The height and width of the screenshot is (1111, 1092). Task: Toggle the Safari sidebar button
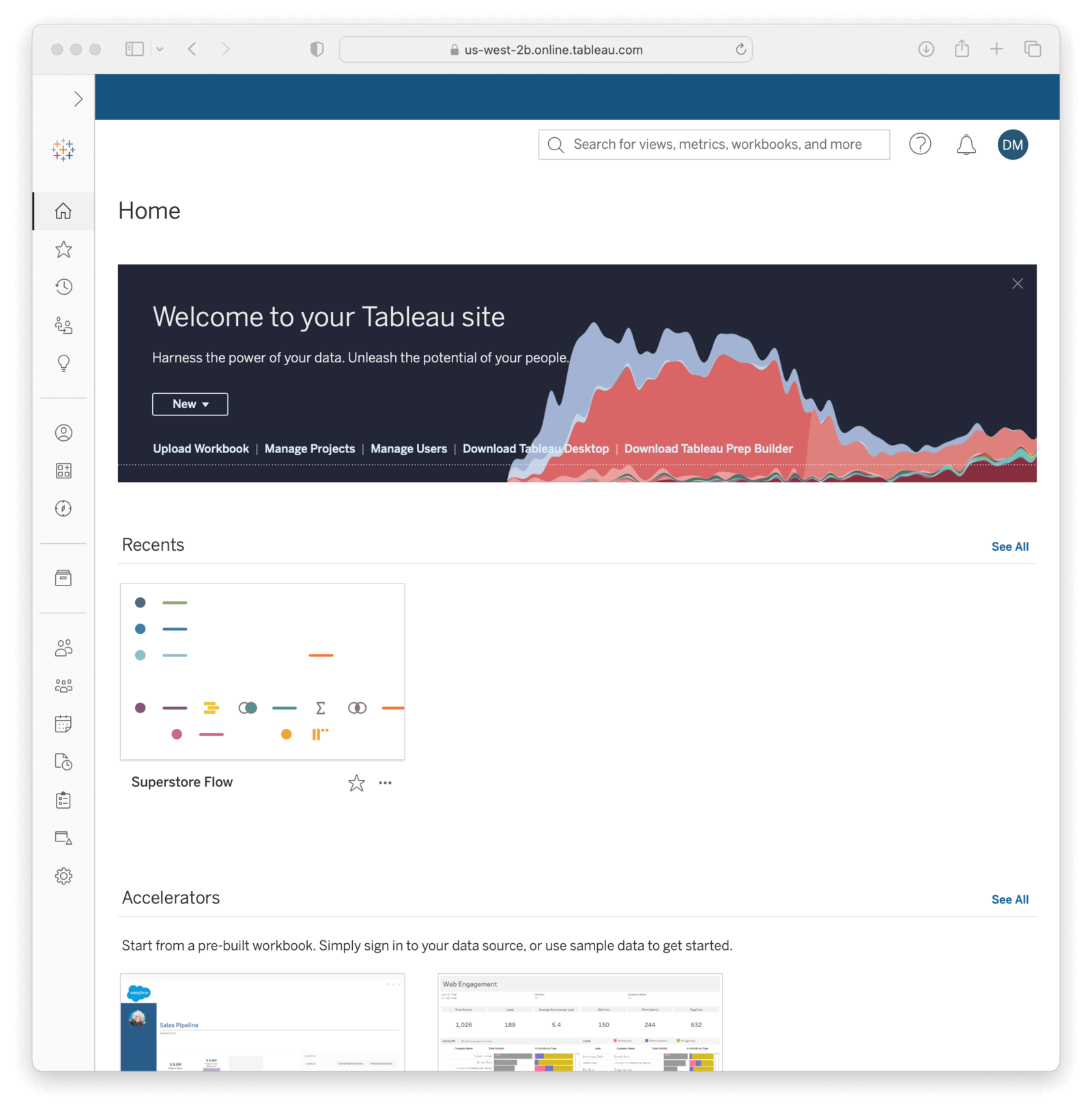click(134, 49)
